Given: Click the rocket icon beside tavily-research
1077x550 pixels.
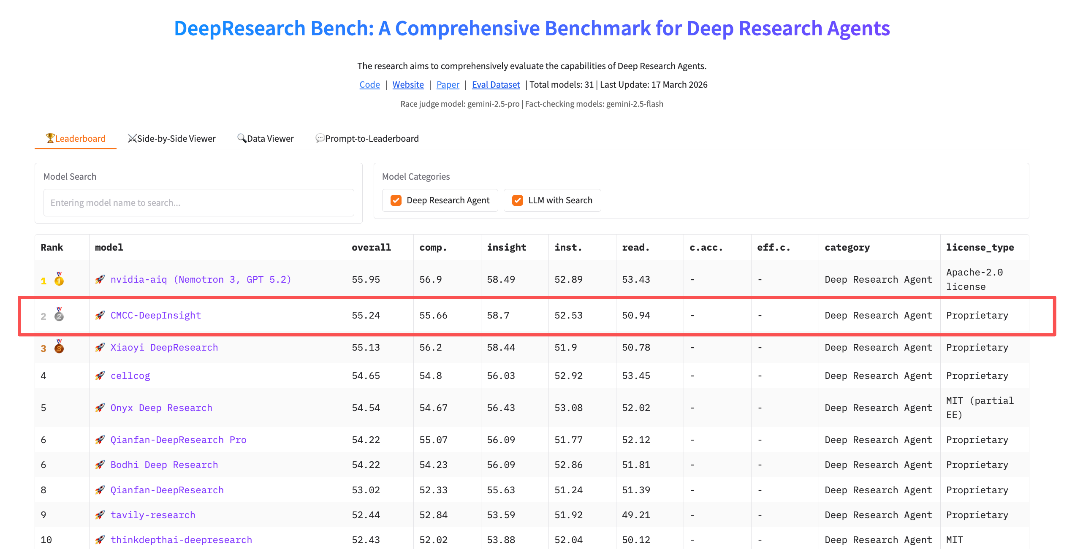Looking at the screenshot, I should pos(100,515).
